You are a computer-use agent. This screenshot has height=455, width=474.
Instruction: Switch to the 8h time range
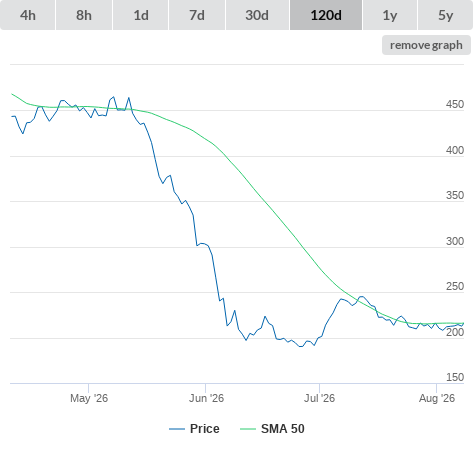pyautogui.click(x=84, y=15)
